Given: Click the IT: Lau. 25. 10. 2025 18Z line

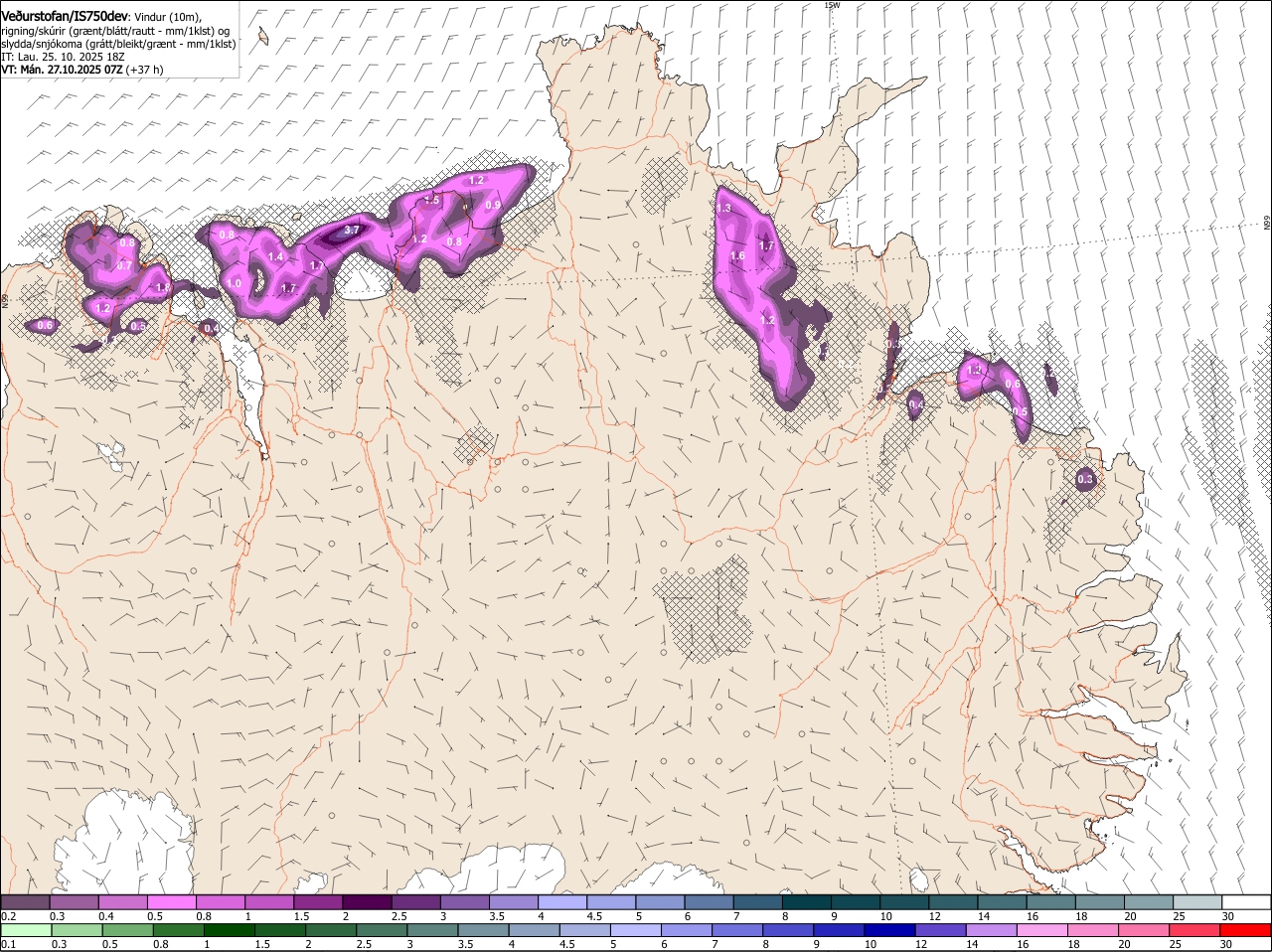Looking at the screenshot, I should pos(62,57).
